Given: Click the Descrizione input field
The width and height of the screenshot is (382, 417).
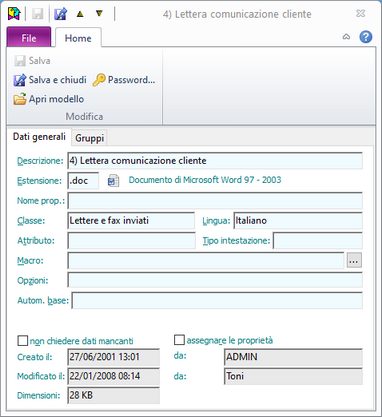Looking at the screenshot, I should coord(215,161).
